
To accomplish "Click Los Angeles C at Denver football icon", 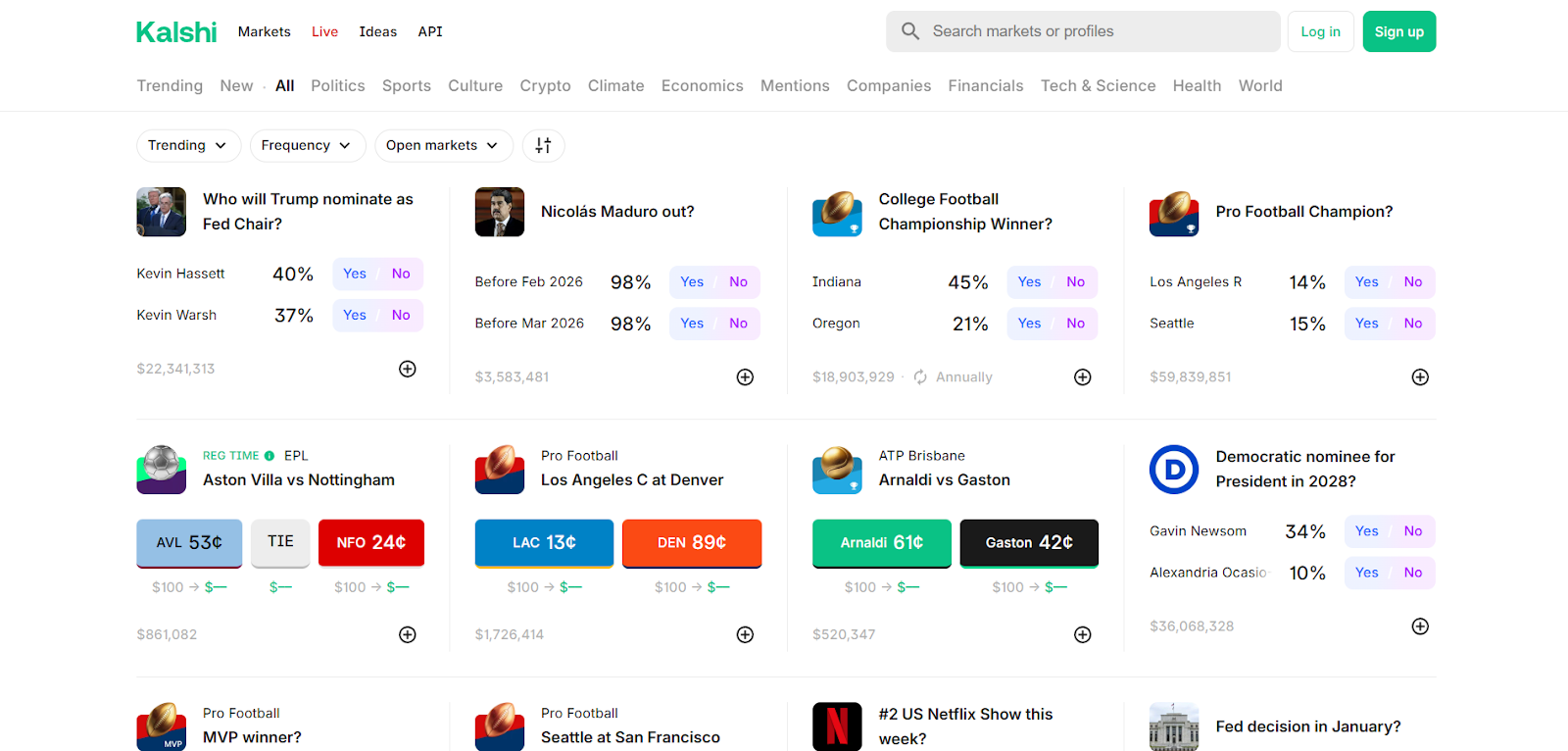I will pyautogui.click(x=500, y=469).
